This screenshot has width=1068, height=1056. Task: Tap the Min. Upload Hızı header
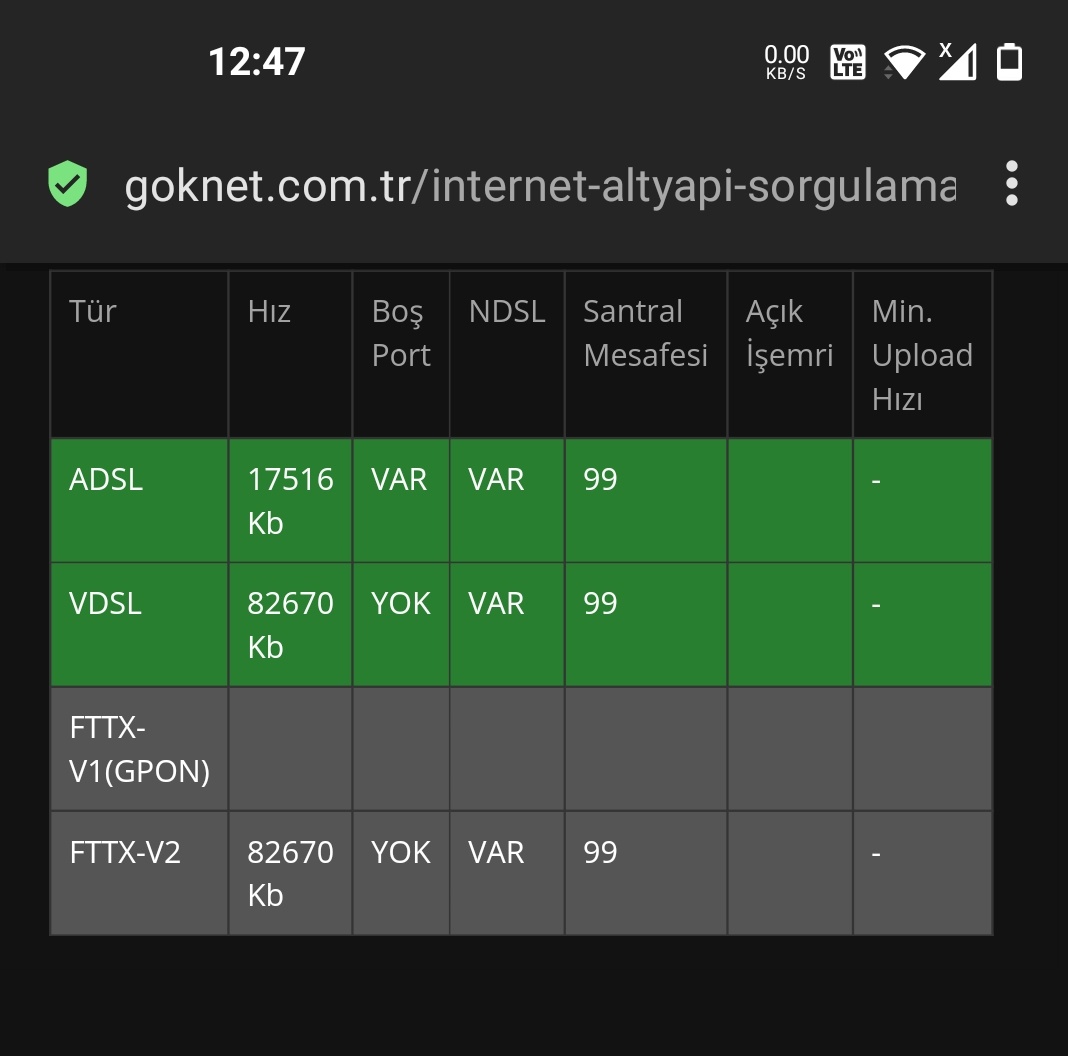pos(922,355)
